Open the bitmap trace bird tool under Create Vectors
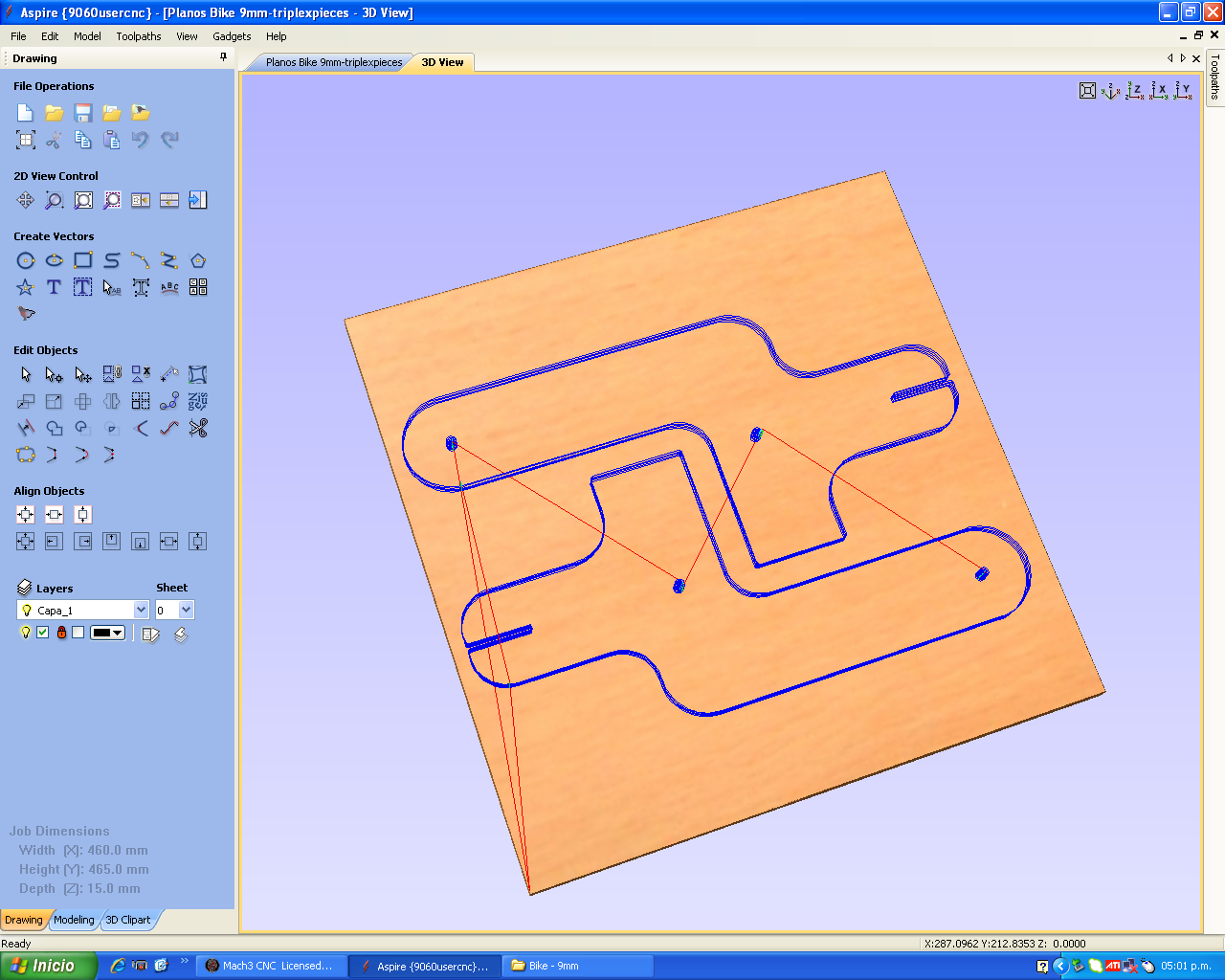Viewport: 1225px width, 980px height. point(26,314)
